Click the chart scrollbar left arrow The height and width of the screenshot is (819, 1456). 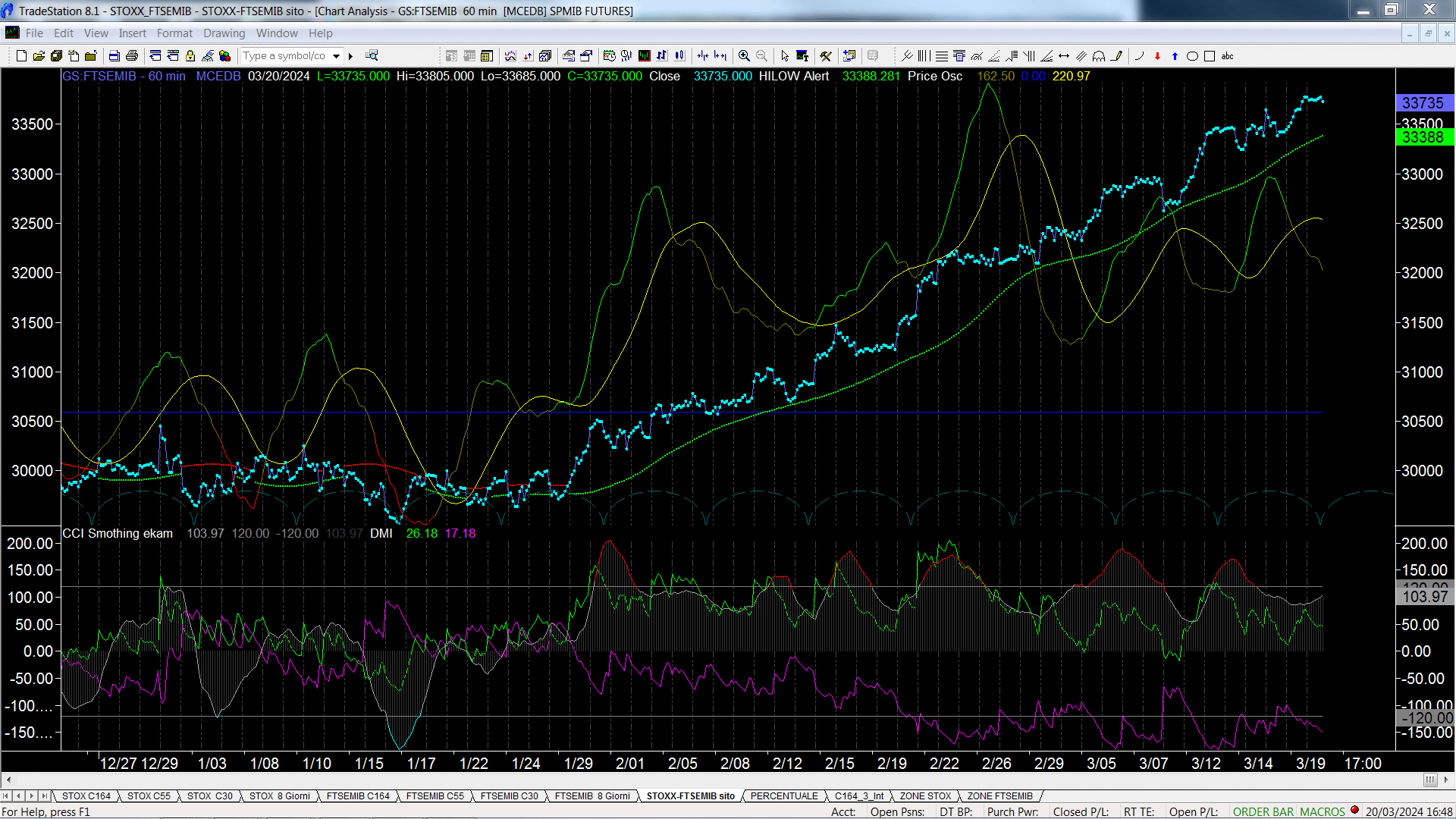[8, 780]
